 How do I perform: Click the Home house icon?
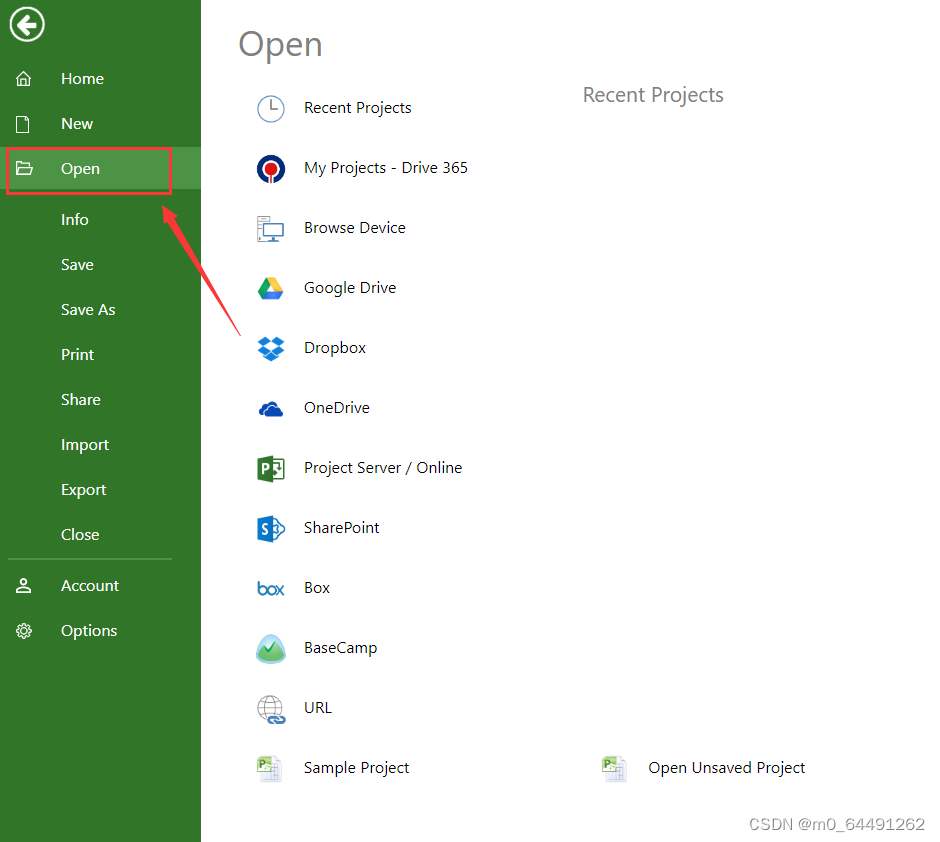click(x=23, y=79)
